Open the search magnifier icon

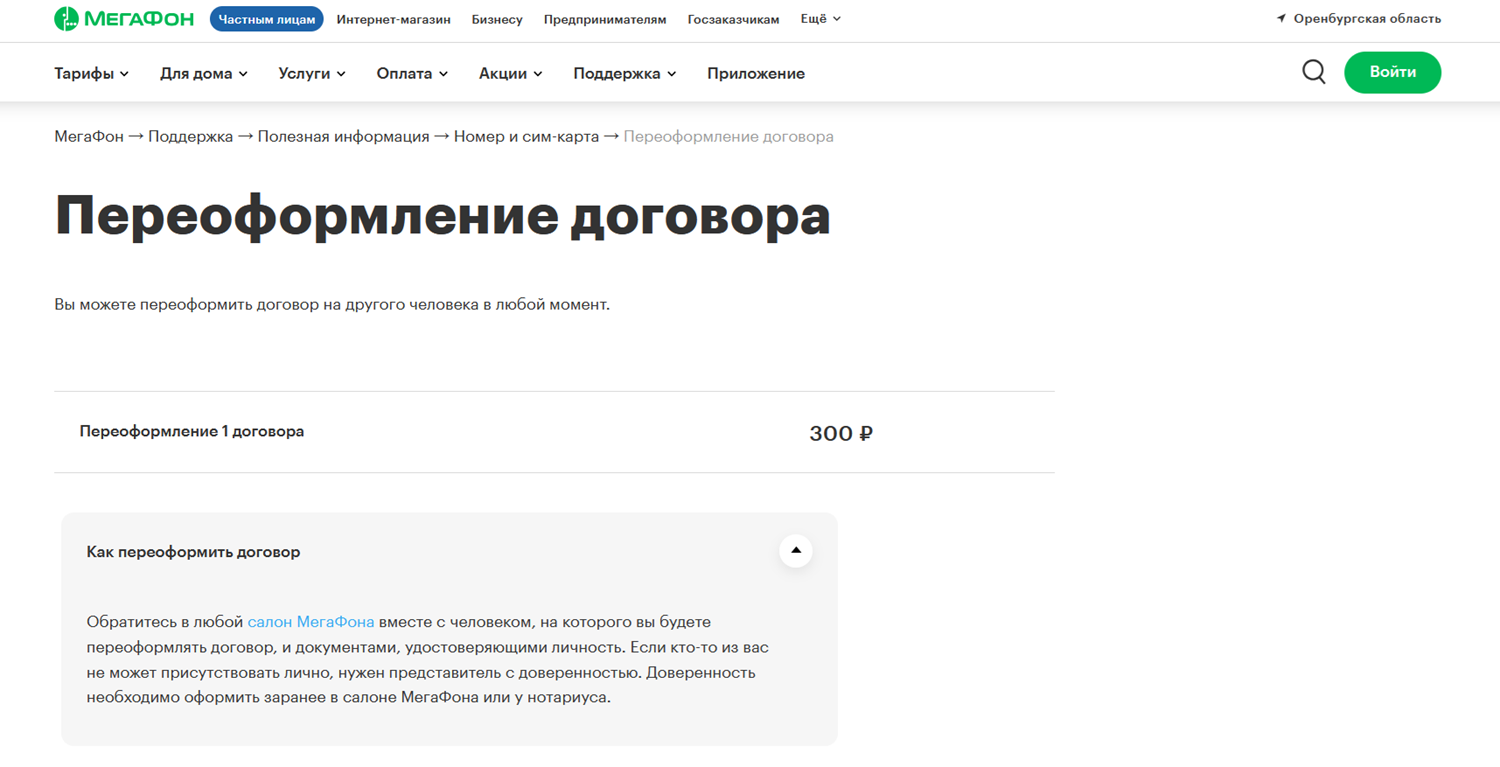(x=1314, y=72)
